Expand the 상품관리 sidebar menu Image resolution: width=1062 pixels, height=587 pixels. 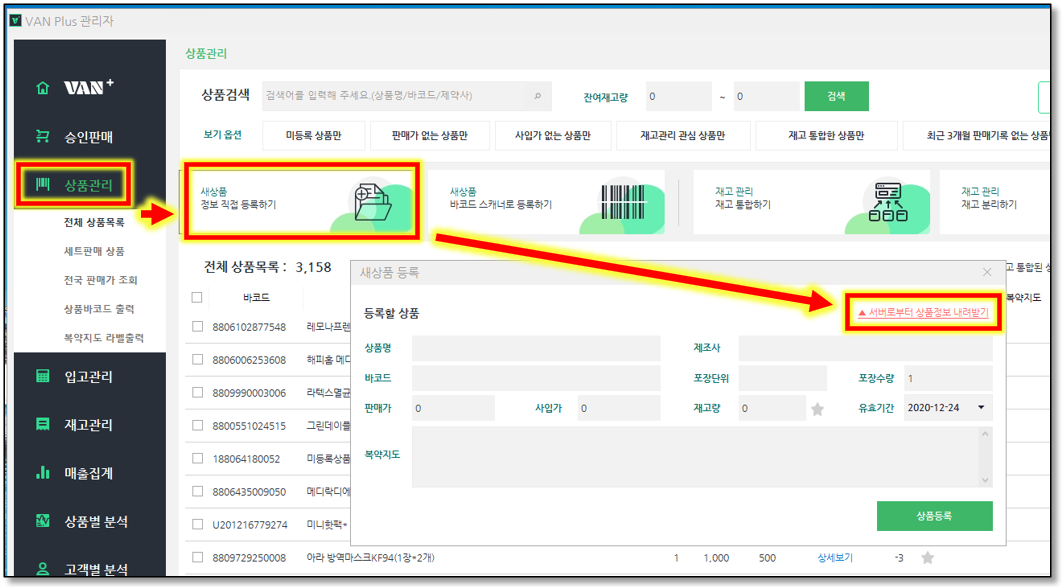pyautogui.click(x=94, y=185)
